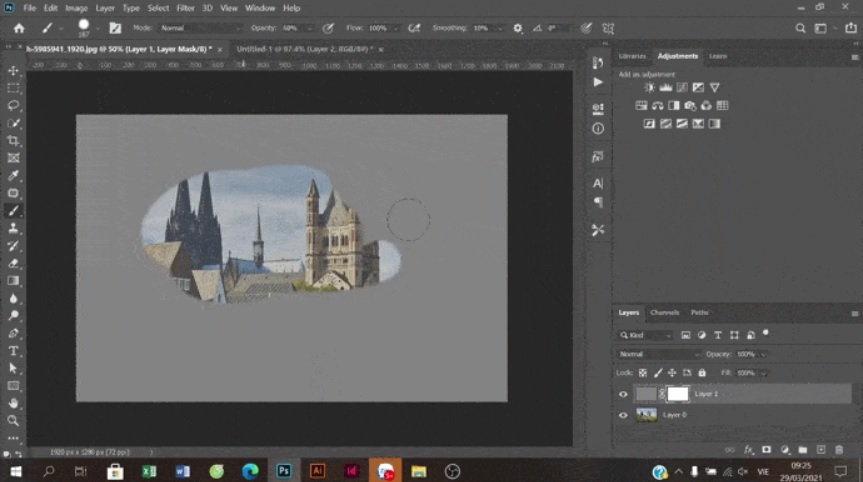Select the Layer 1 mask thumbnail
This screenshot has height=482, width=863.
pyautogui.click(x=679, y=394)
